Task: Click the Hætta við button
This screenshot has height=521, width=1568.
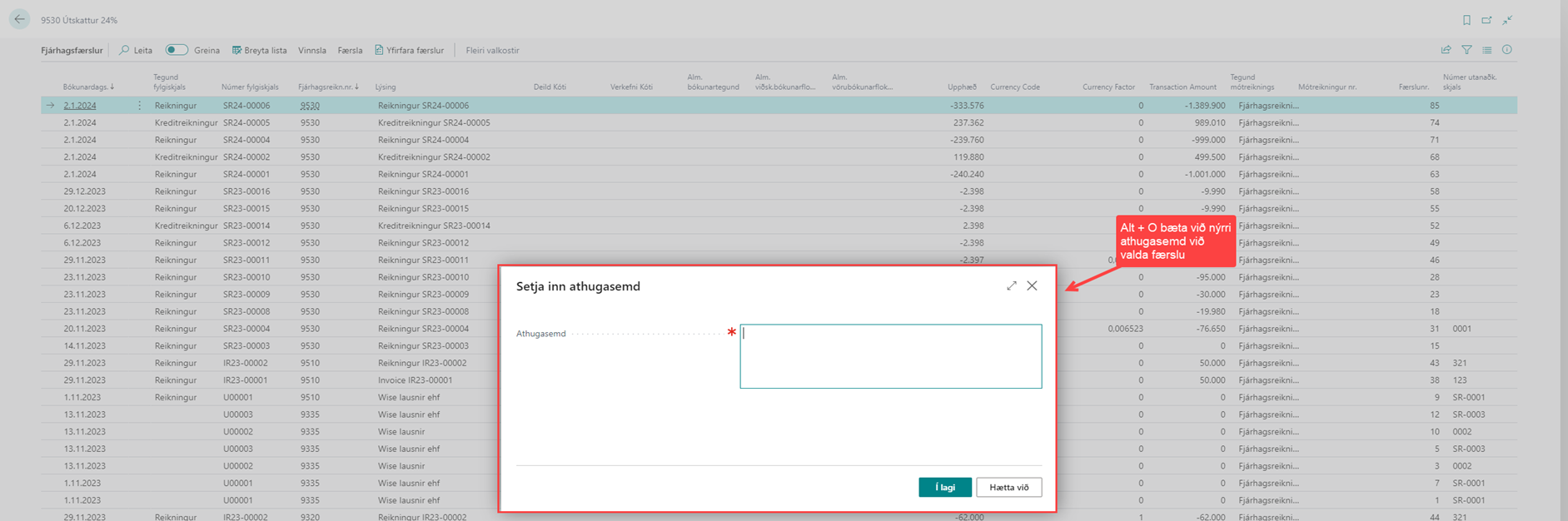Action: 1008,487
